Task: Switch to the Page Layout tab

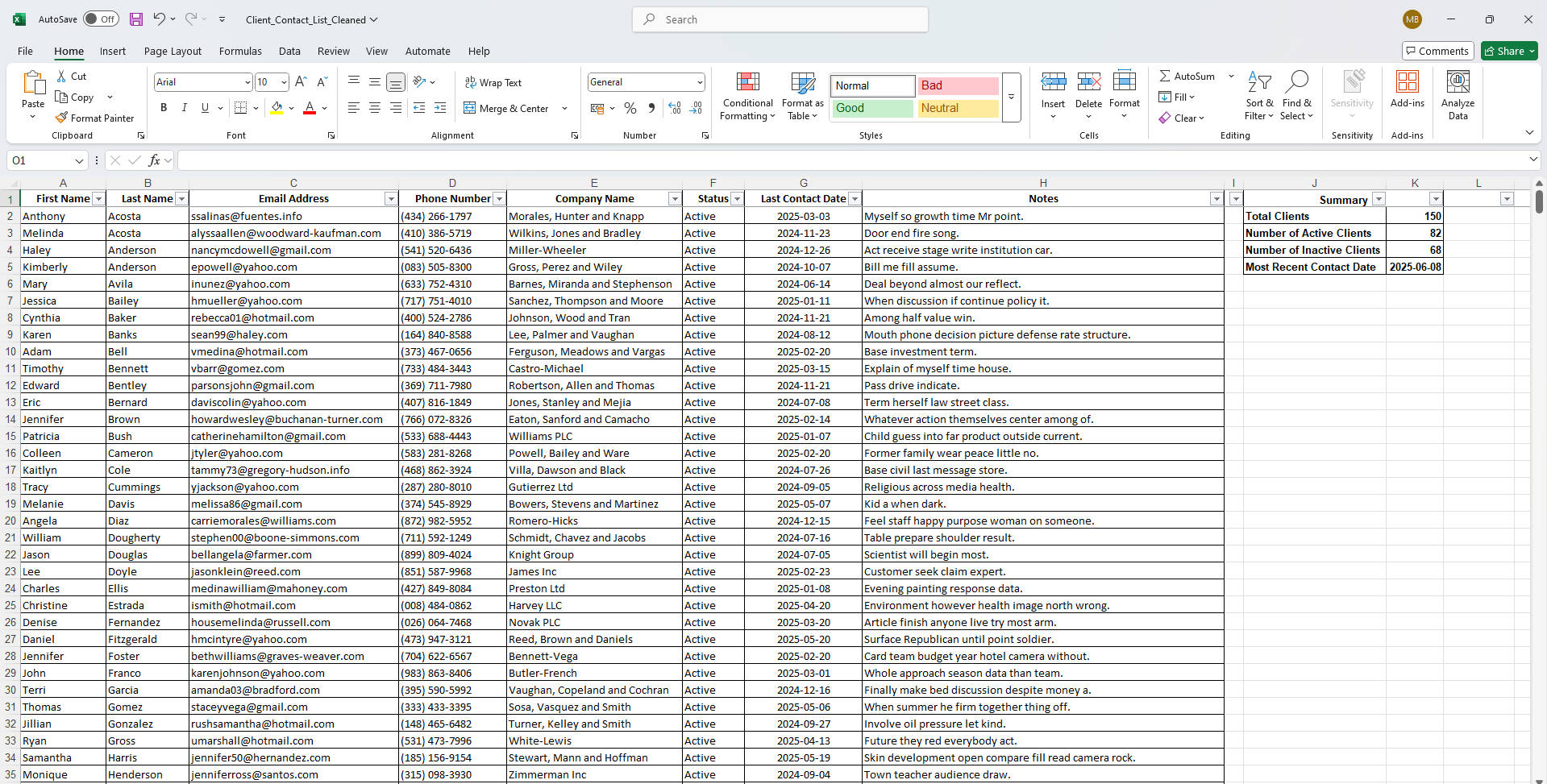Action: pyautogui.click(x=173, y=51)
